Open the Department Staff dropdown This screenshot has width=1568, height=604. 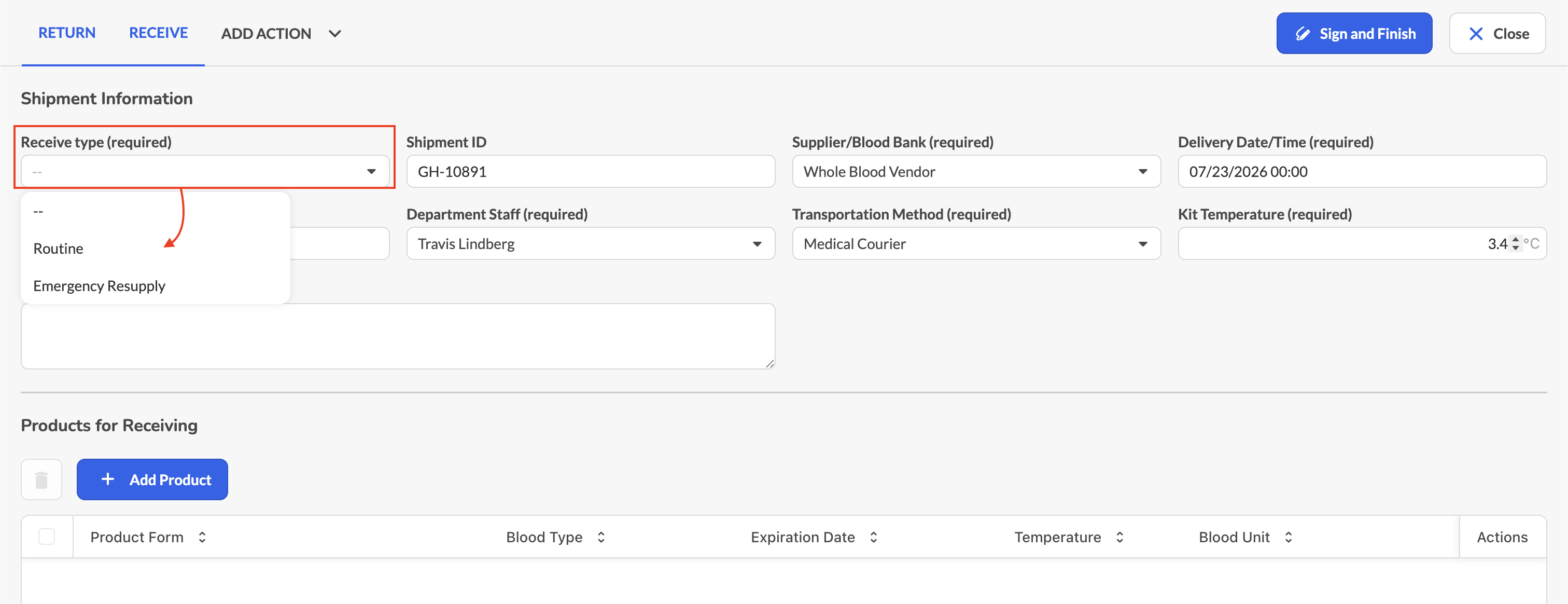[x=591, y=243]
